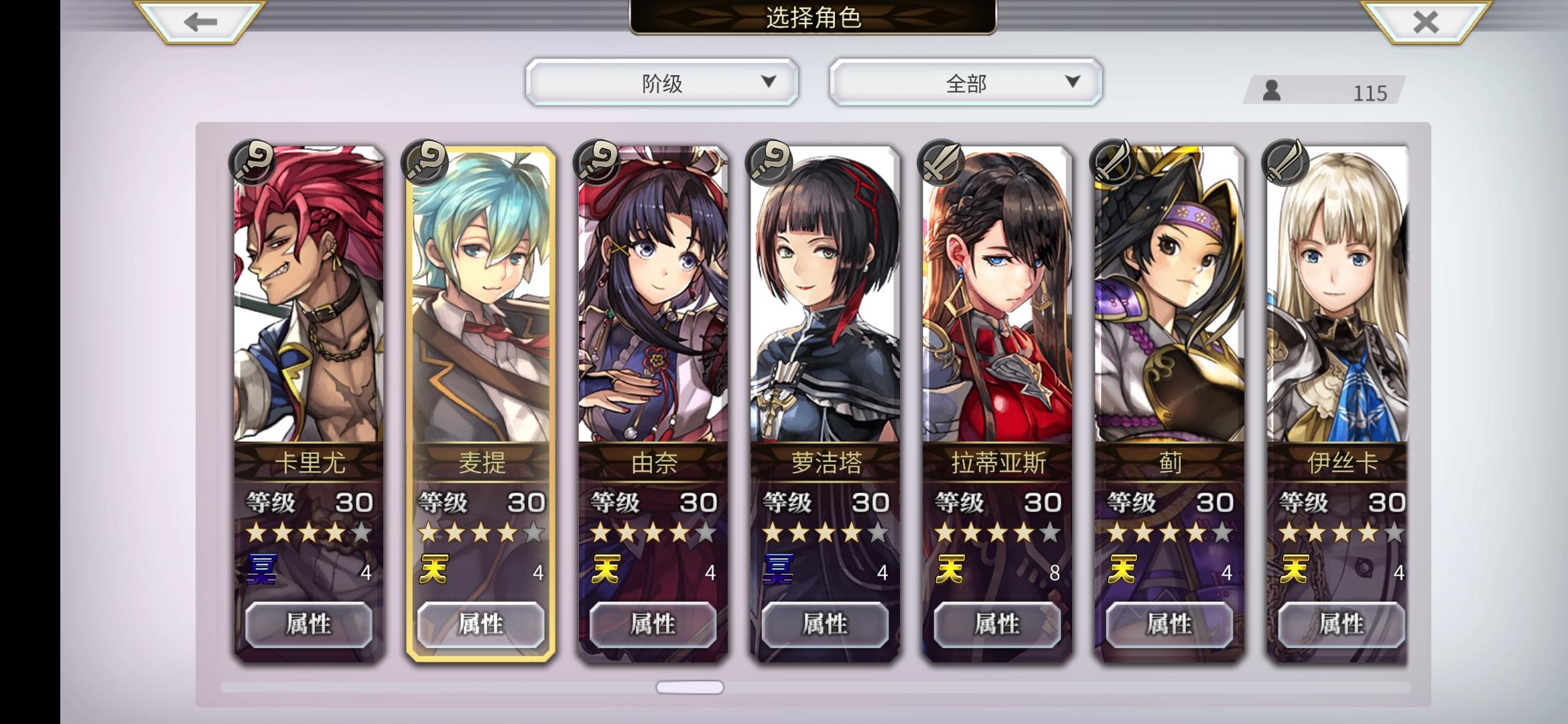Open 属性 for 麦提
The width and height of the screenshot is (1568, 724).
pos(480,624)
